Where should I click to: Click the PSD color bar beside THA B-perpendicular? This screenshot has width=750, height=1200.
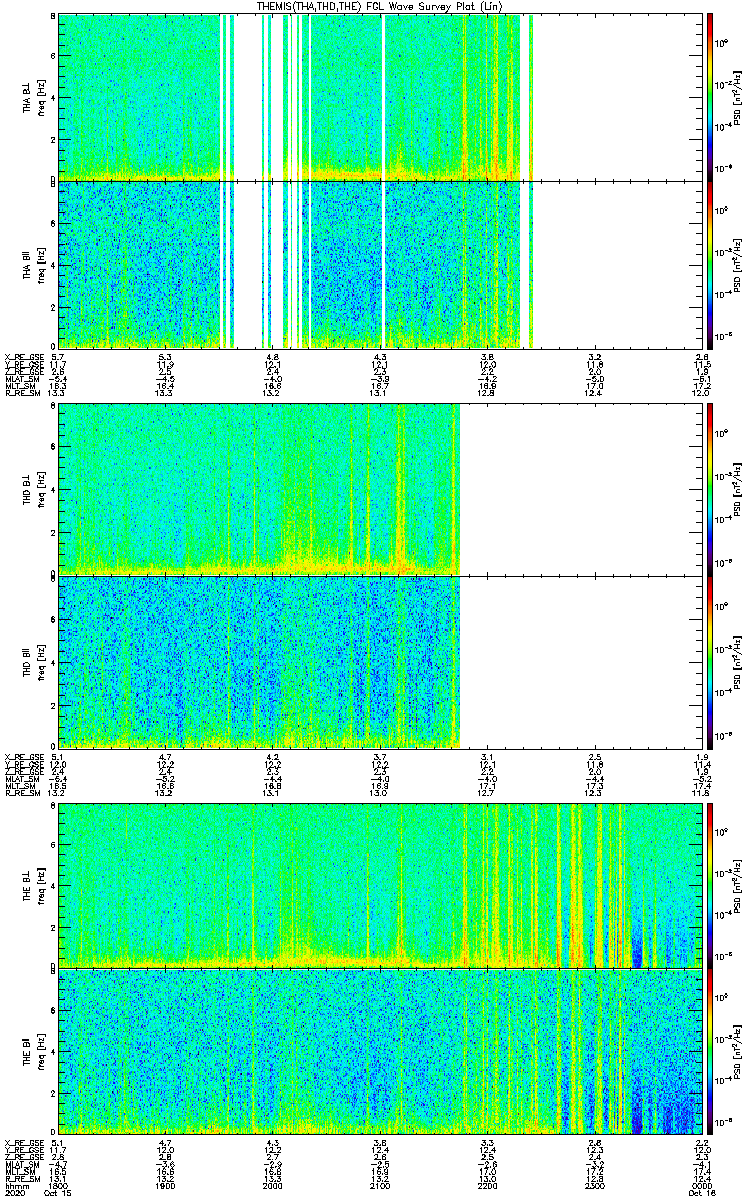coord(710,96)
